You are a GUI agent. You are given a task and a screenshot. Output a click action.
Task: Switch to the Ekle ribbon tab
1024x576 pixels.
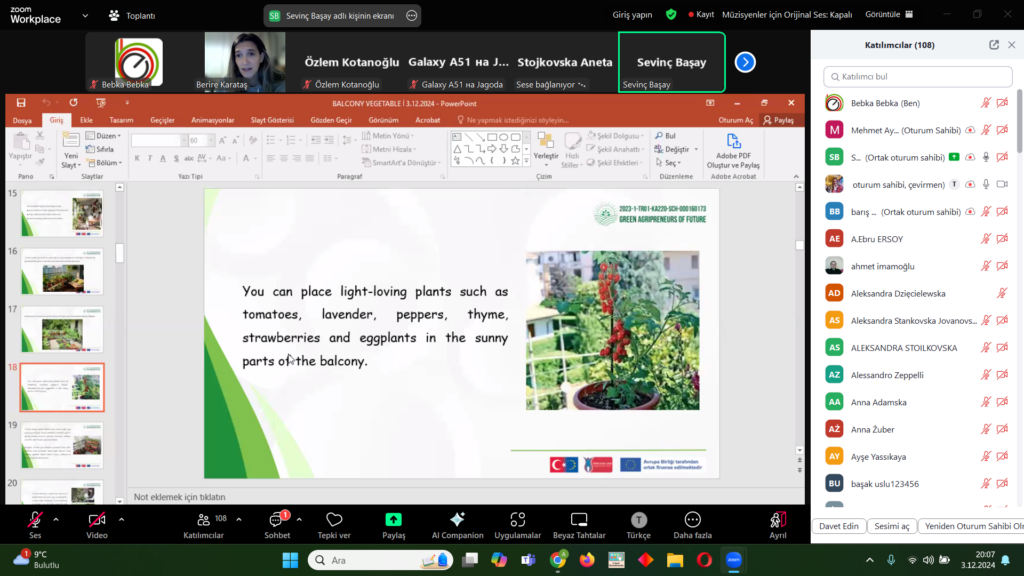[86, 120]
